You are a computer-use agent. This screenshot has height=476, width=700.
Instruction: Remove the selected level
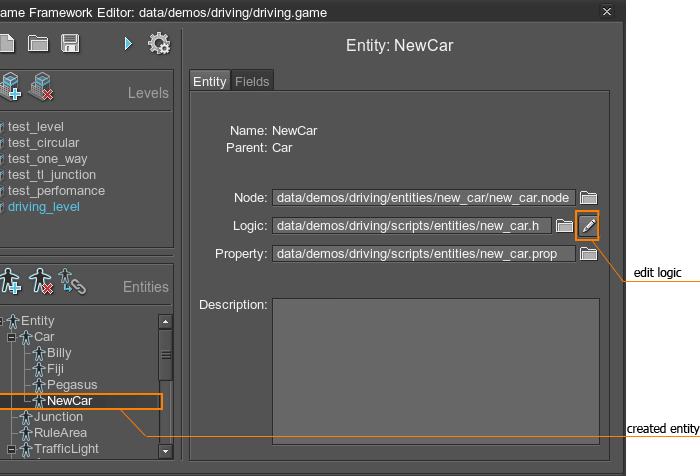41,87
